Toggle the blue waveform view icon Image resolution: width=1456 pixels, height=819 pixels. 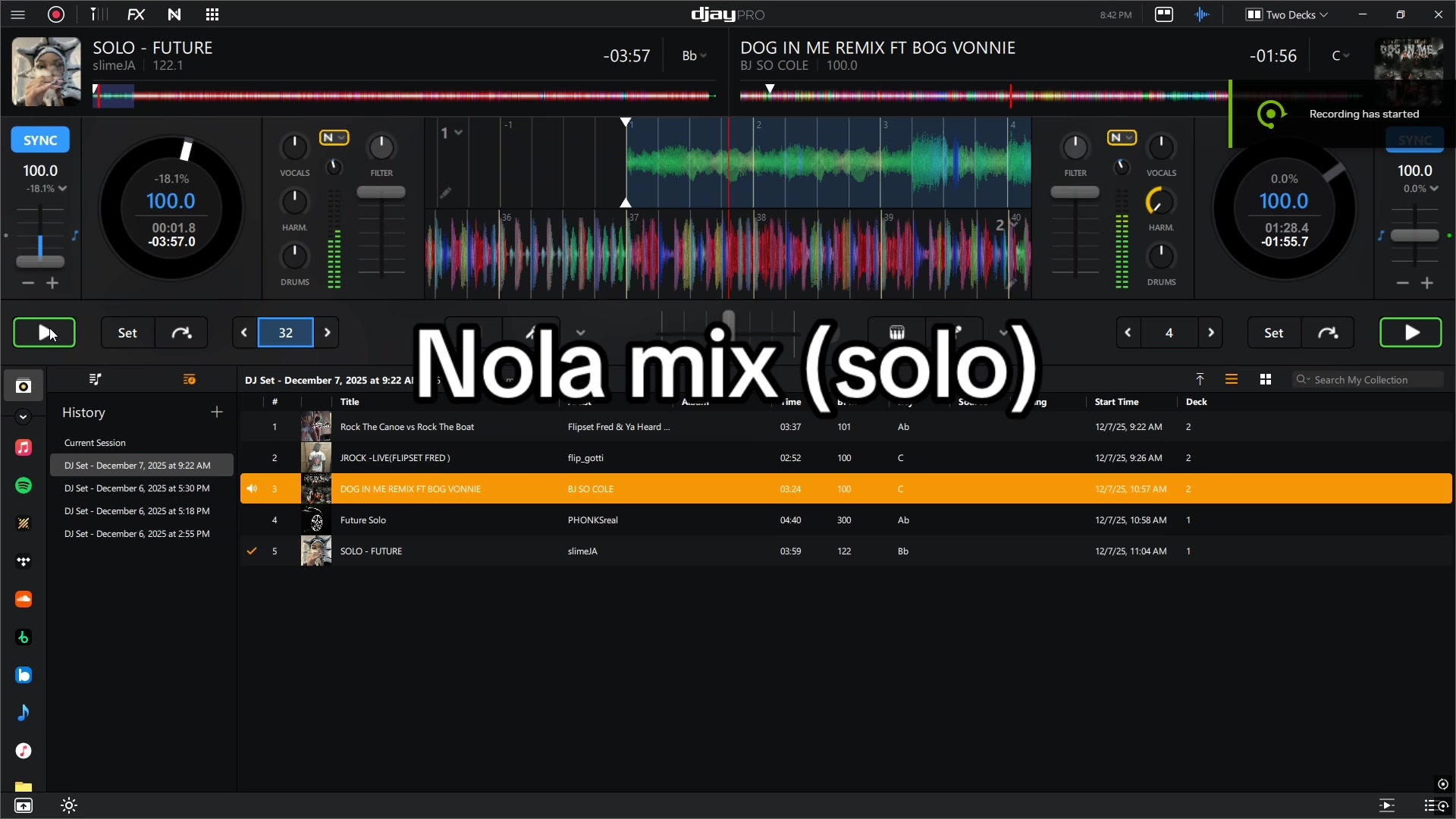(x=1202, y=14)
